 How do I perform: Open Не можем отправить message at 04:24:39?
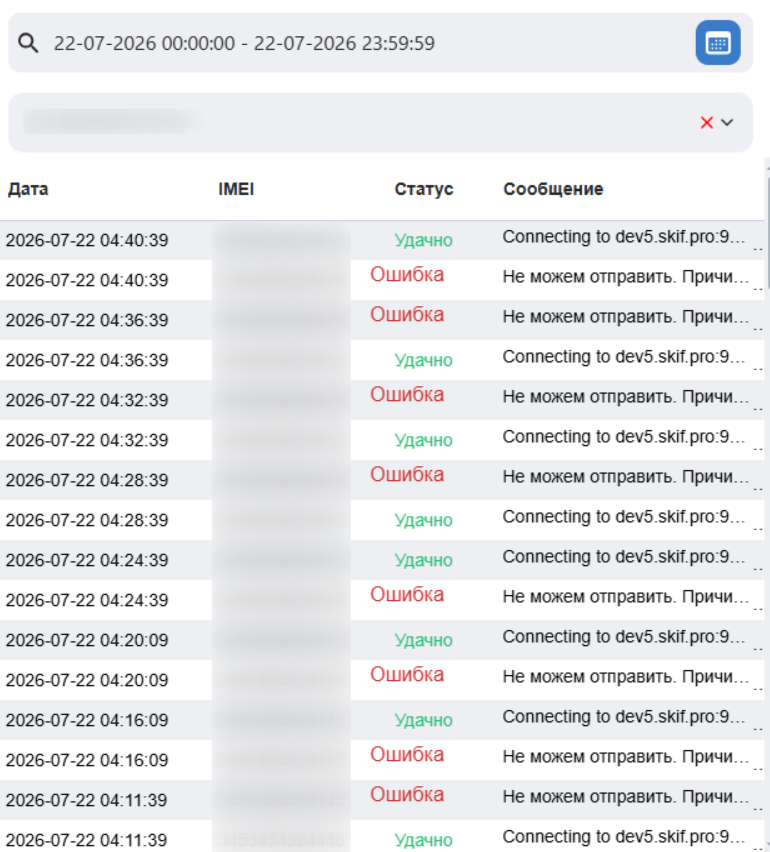coord(625,597)
